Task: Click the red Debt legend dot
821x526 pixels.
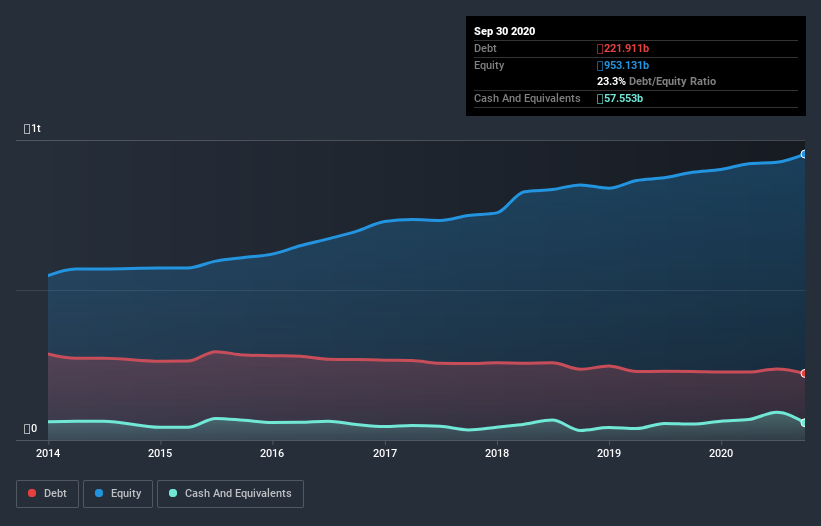Action: pyautogui.click(x=32, y=493)
